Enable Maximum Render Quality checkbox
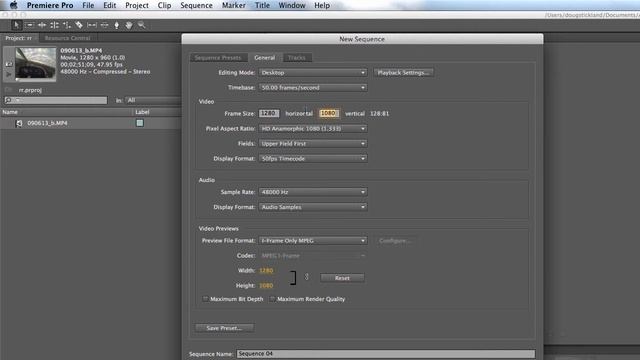Image resolution: width=640 pixels, height=360 pixels. coord(272,299)
